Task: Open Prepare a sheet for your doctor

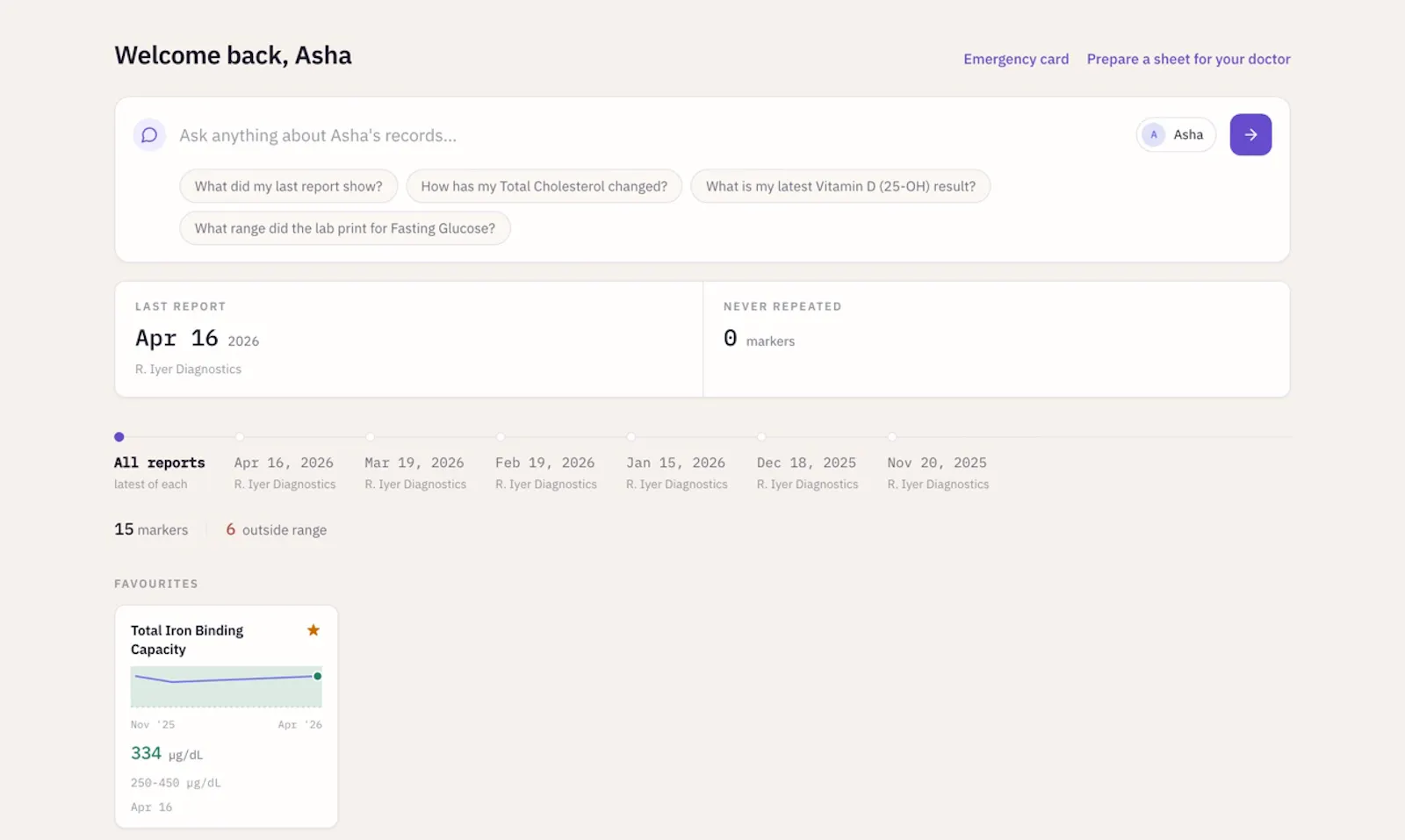Action: (x=1189, y=59)
